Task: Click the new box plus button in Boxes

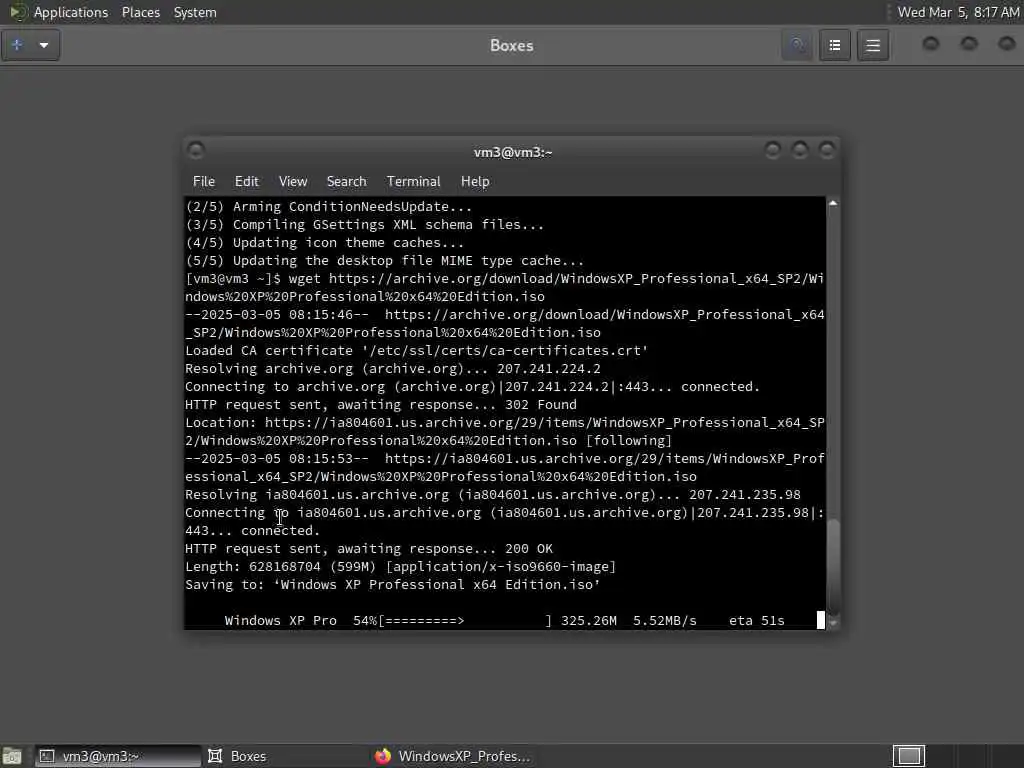Action: coord(18,45)
